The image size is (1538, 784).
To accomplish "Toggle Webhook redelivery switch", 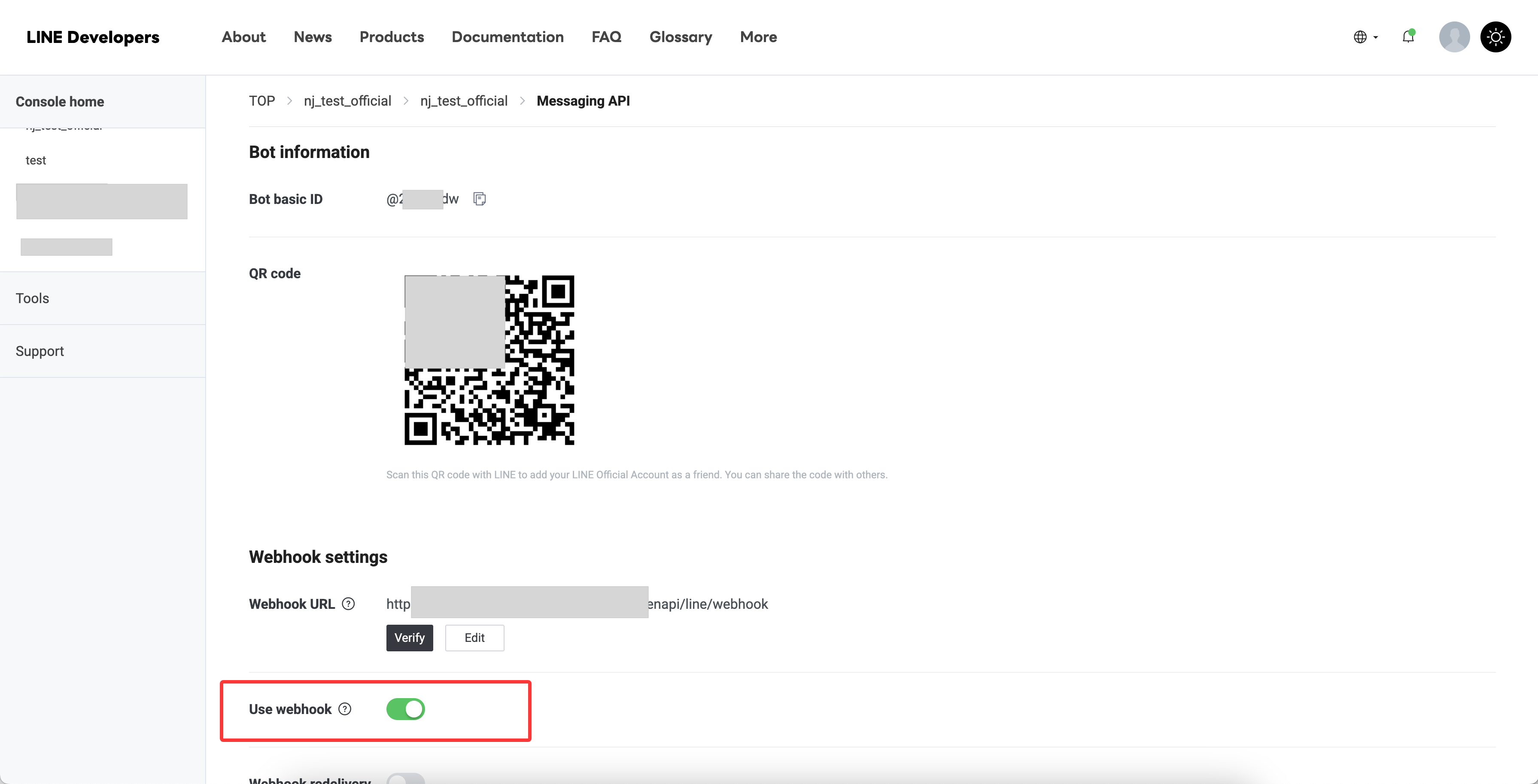I will tap(405, 778).
